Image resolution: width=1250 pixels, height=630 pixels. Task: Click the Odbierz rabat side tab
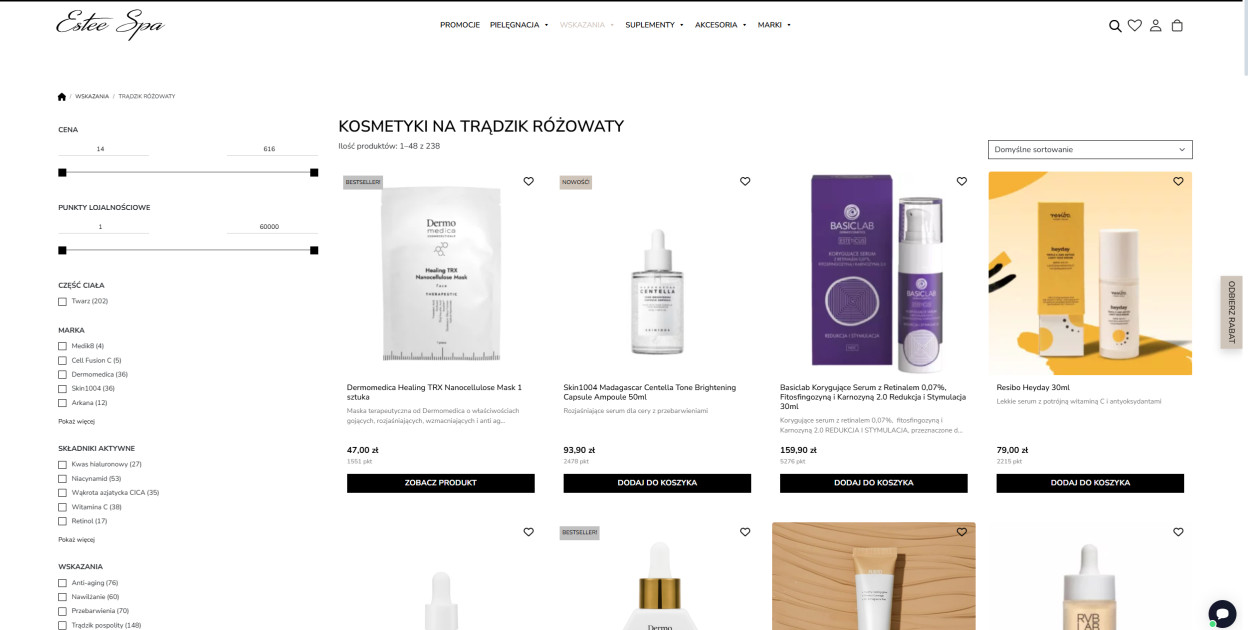(1231, 312)
